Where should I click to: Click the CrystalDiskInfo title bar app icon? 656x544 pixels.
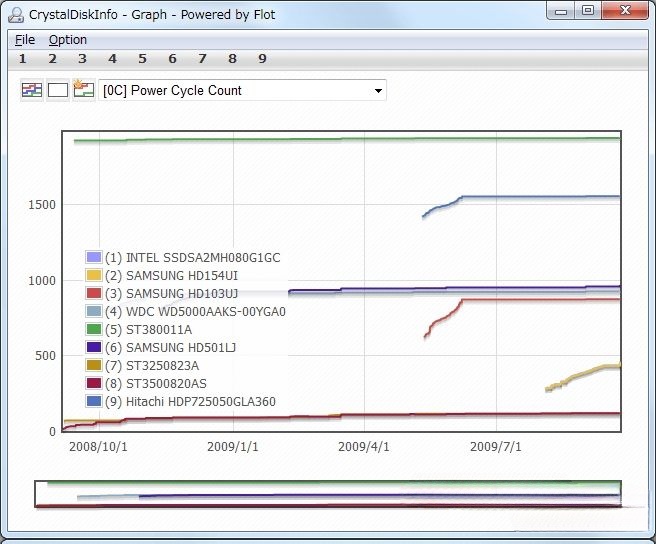[16, 15]
